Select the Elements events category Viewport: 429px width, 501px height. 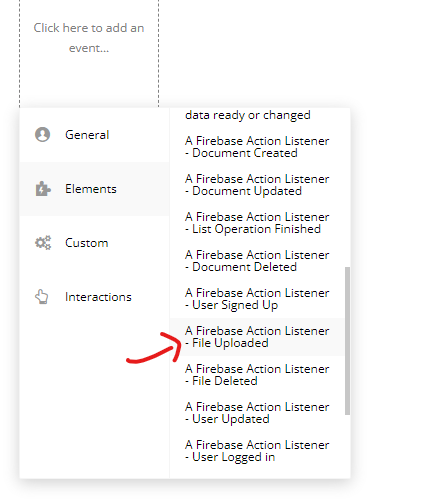[95, 189]
